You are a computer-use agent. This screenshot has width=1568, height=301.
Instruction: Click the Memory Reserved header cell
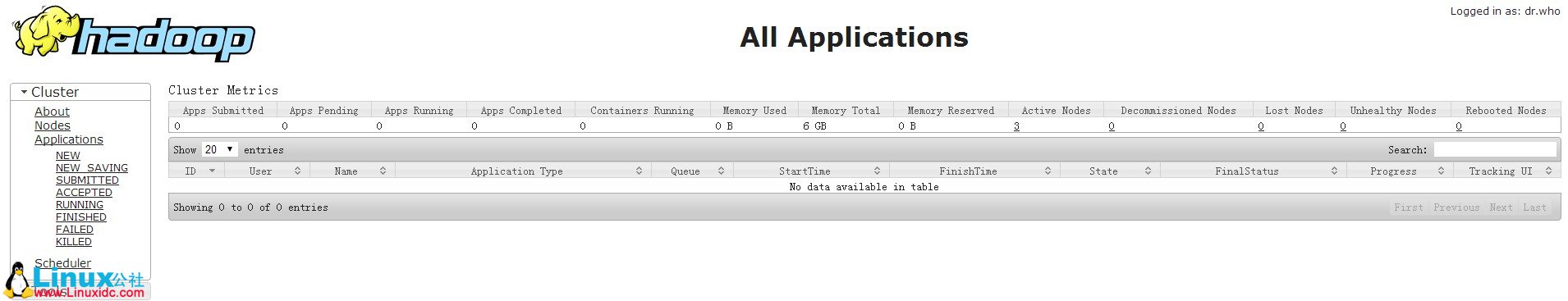pyautogui.click(x=951, y=111)
